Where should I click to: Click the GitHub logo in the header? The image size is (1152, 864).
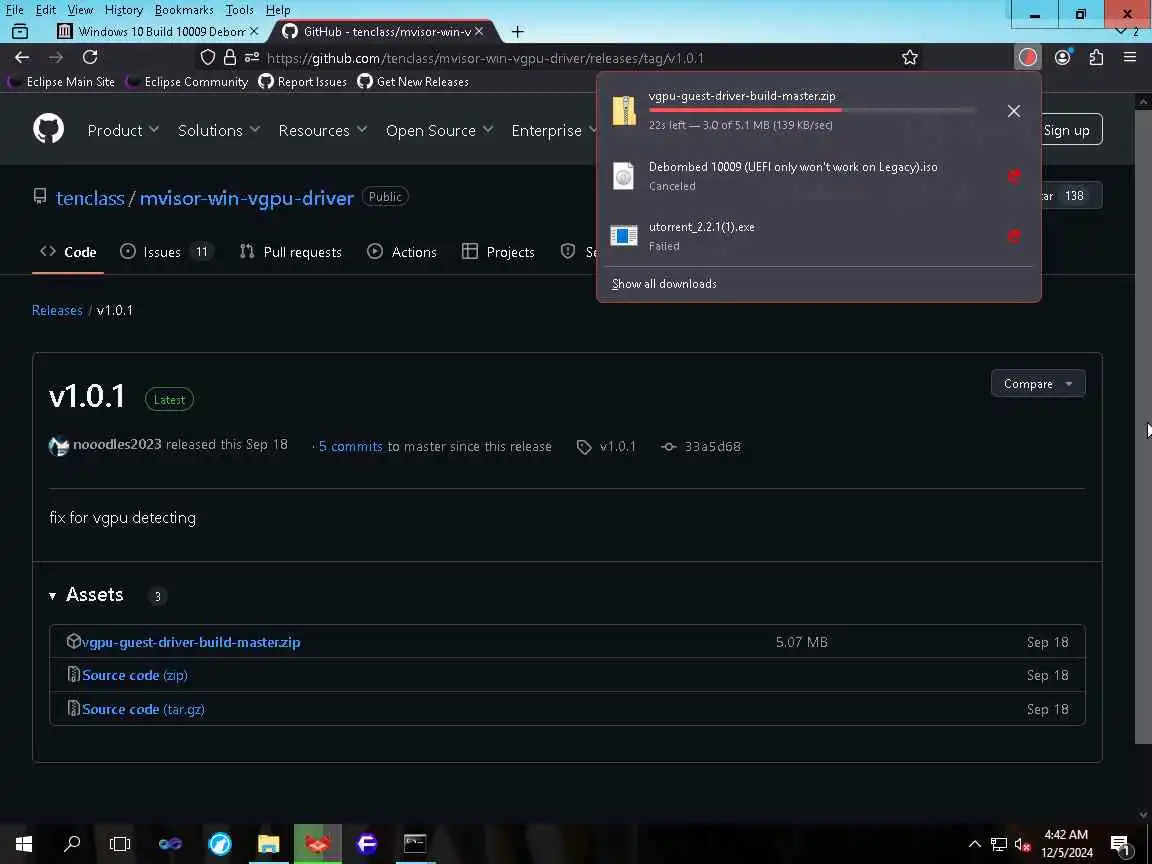pos(48,129)
